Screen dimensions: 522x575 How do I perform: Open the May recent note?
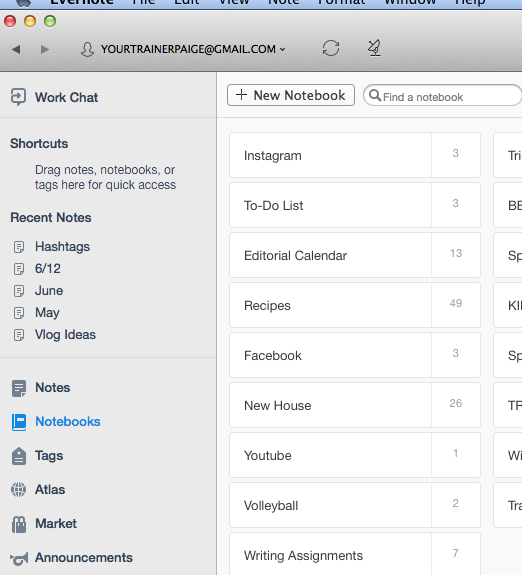(47, 313)
